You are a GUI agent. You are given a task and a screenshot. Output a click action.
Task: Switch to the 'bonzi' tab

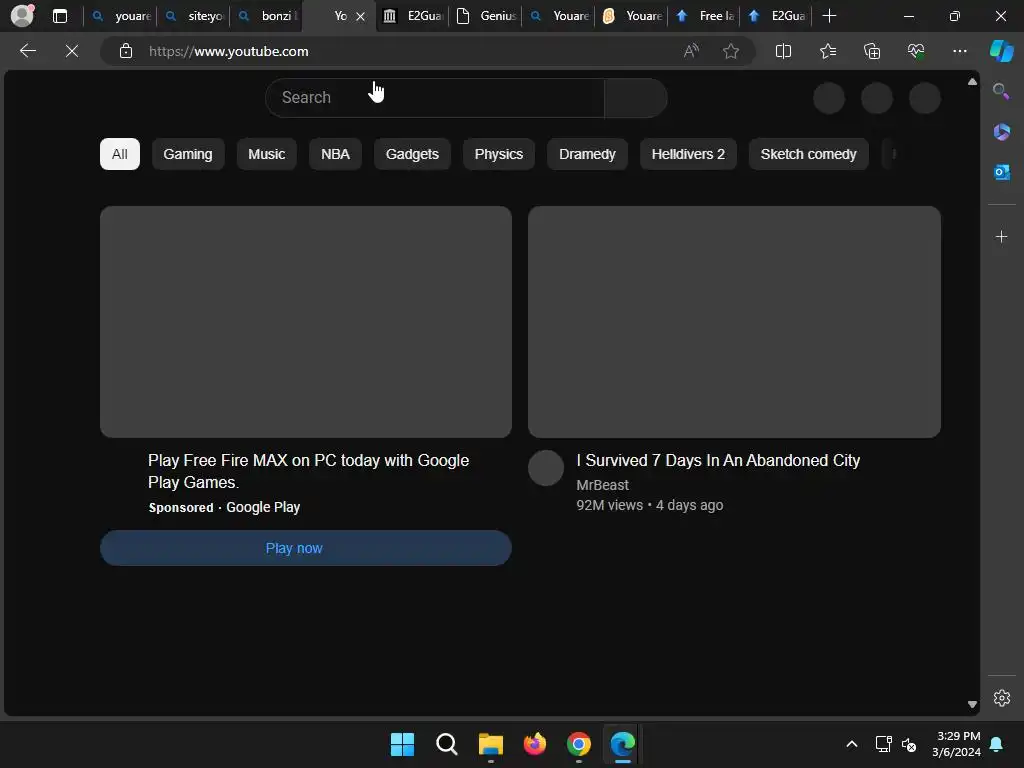(x=266, y=16)
